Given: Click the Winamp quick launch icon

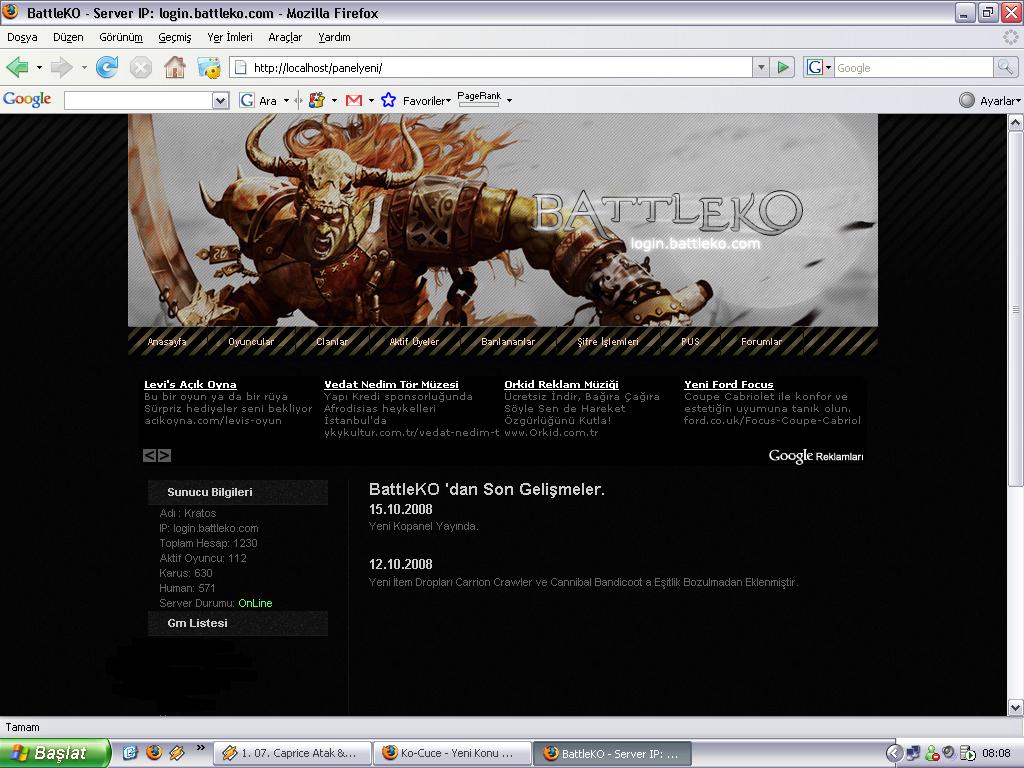Looking at the screenshot, I should pyautogui.click(x=176, y=753).
